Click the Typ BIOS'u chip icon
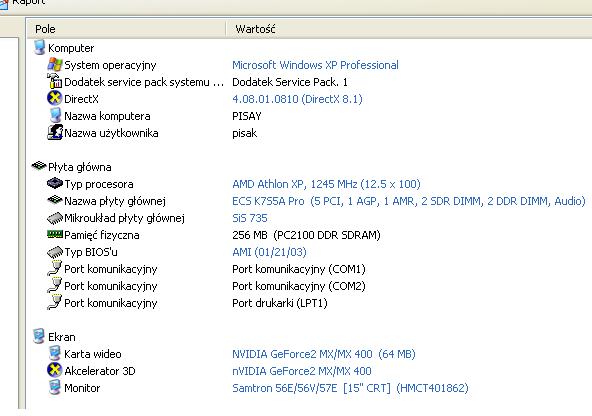Screen dimensions: 592x416 pyautogui.click(x=55, y=252)
